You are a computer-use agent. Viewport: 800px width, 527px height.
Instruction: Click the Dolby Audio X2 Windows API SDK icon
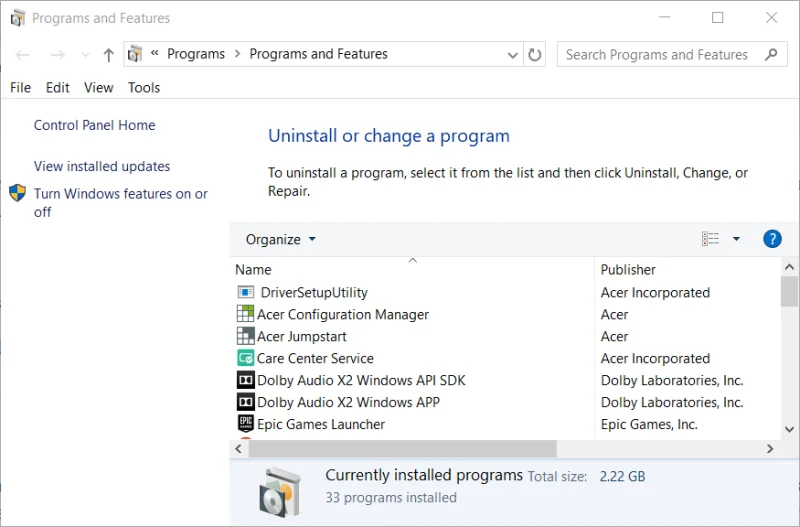point(245,380)
